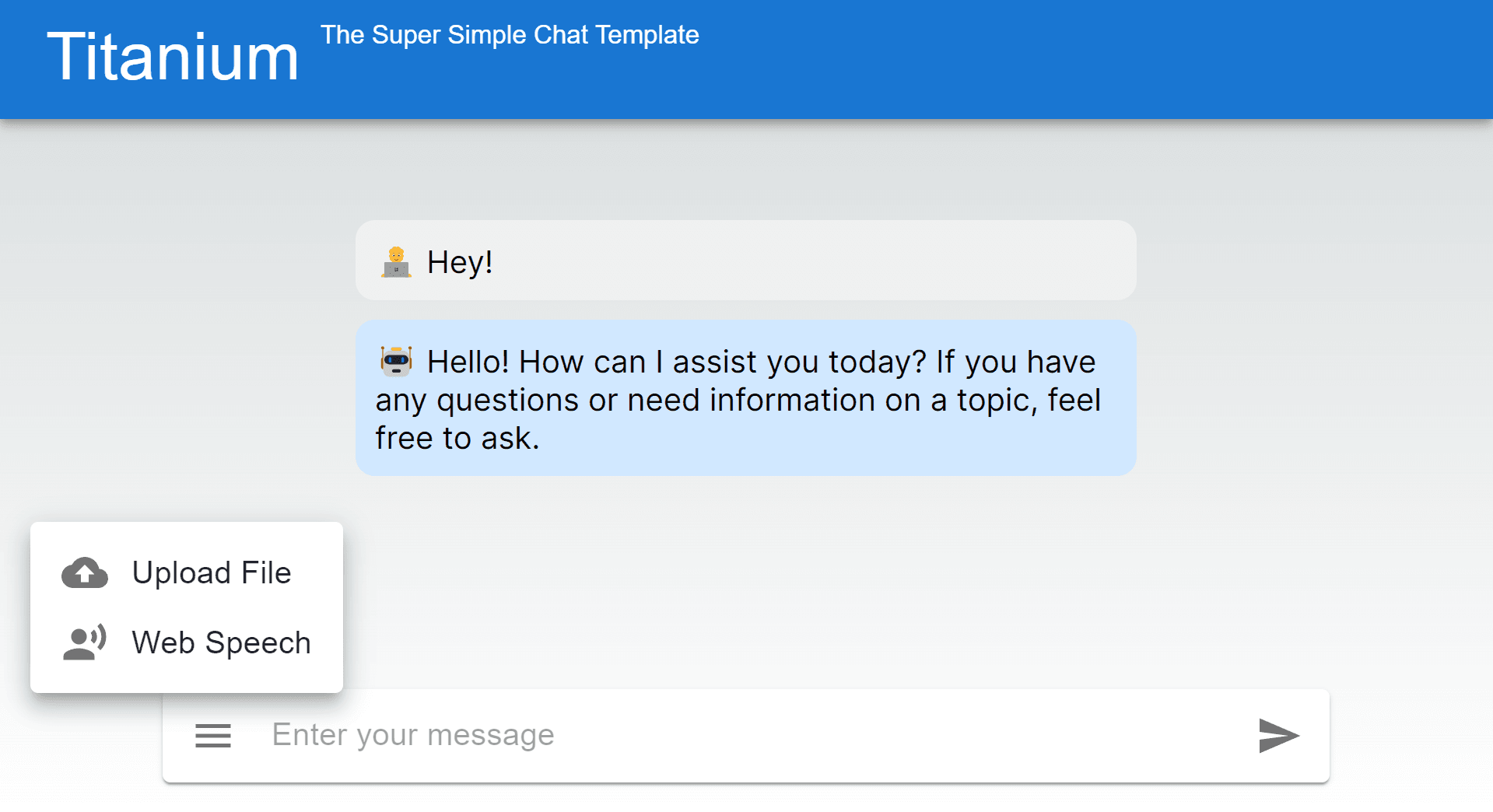1493x812 pixels.
Task: Click the cloud upload icon
Action: tap(85, 573)
